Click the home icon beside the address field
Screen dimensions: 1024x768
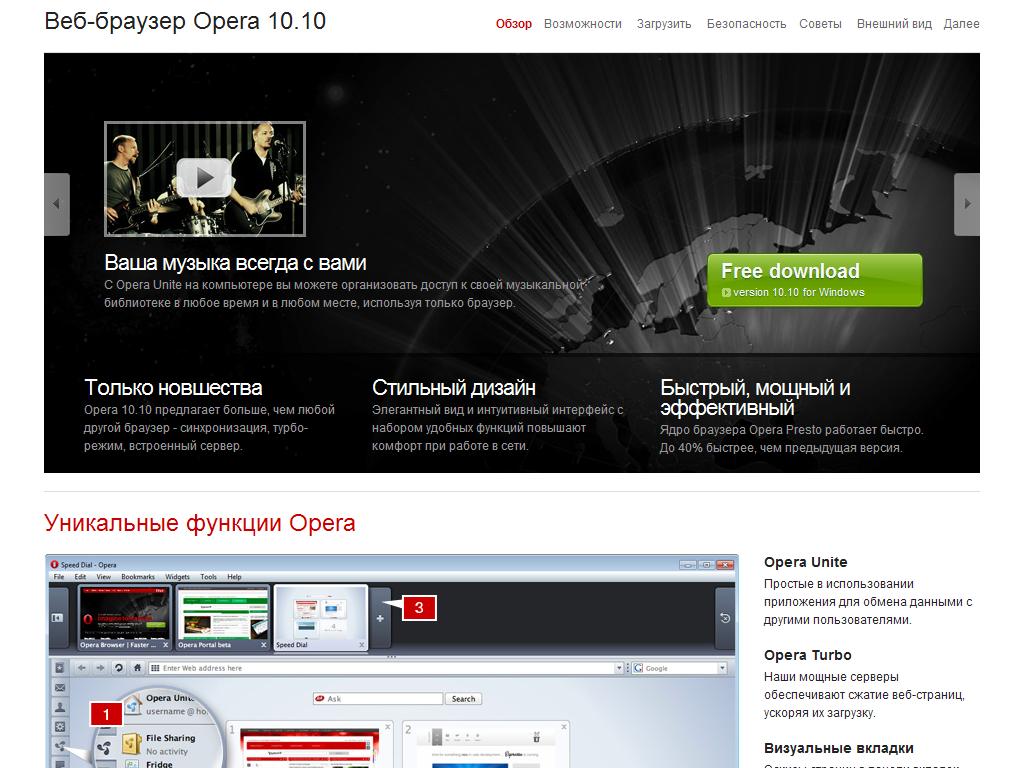[x=137, y=668]
